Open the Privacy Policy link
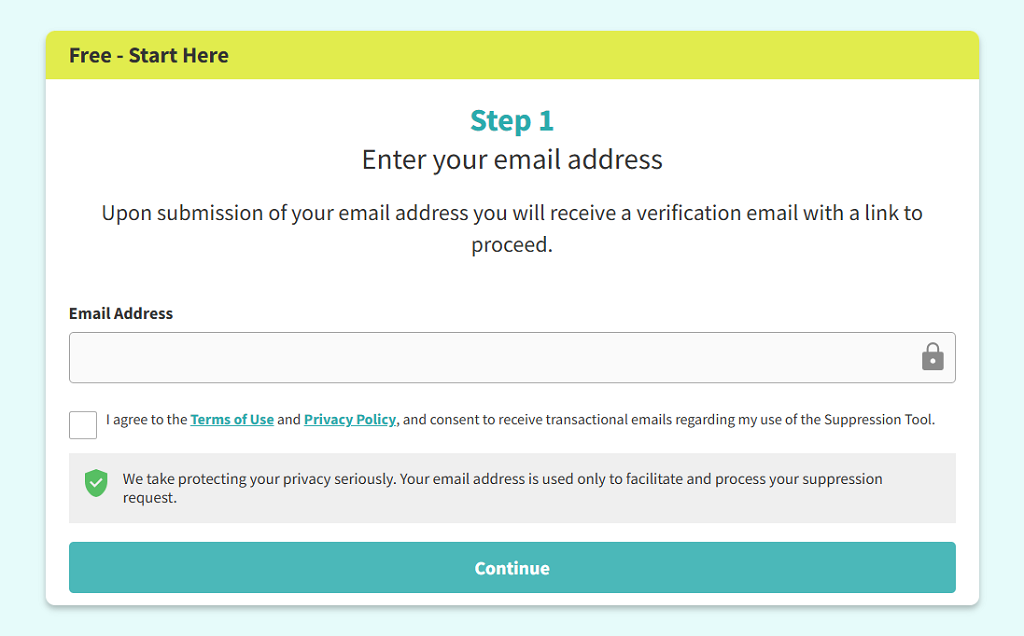Screen dimensions: 1024x636 (350, 420)
